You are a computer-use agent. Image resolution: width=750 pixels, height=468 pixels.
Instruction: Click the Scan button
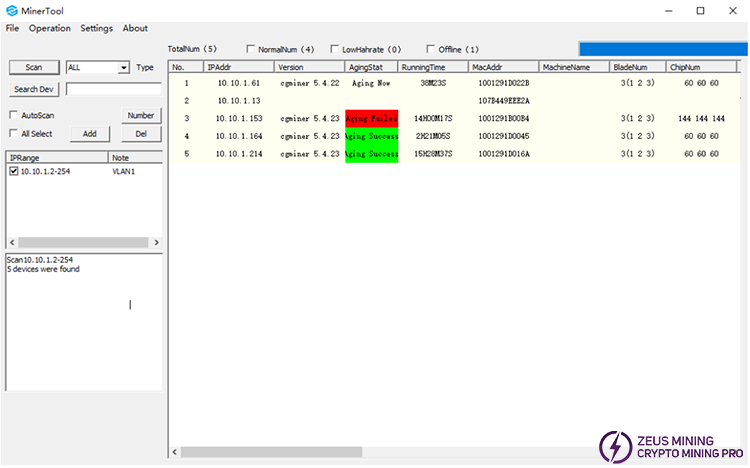tap(34, 67)
